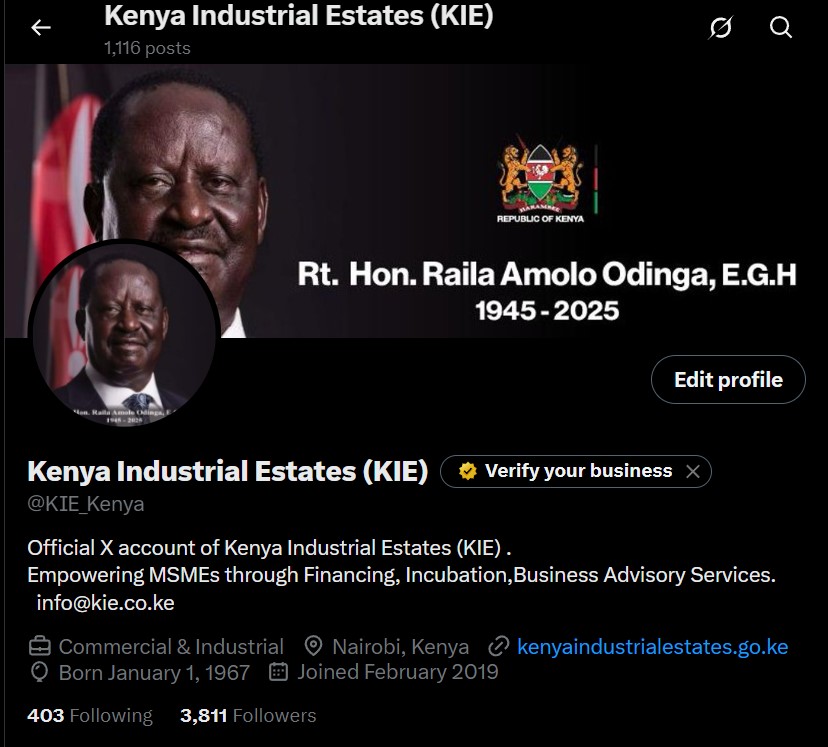
Task: Click the link chain icon
Action: click(498, 646)
